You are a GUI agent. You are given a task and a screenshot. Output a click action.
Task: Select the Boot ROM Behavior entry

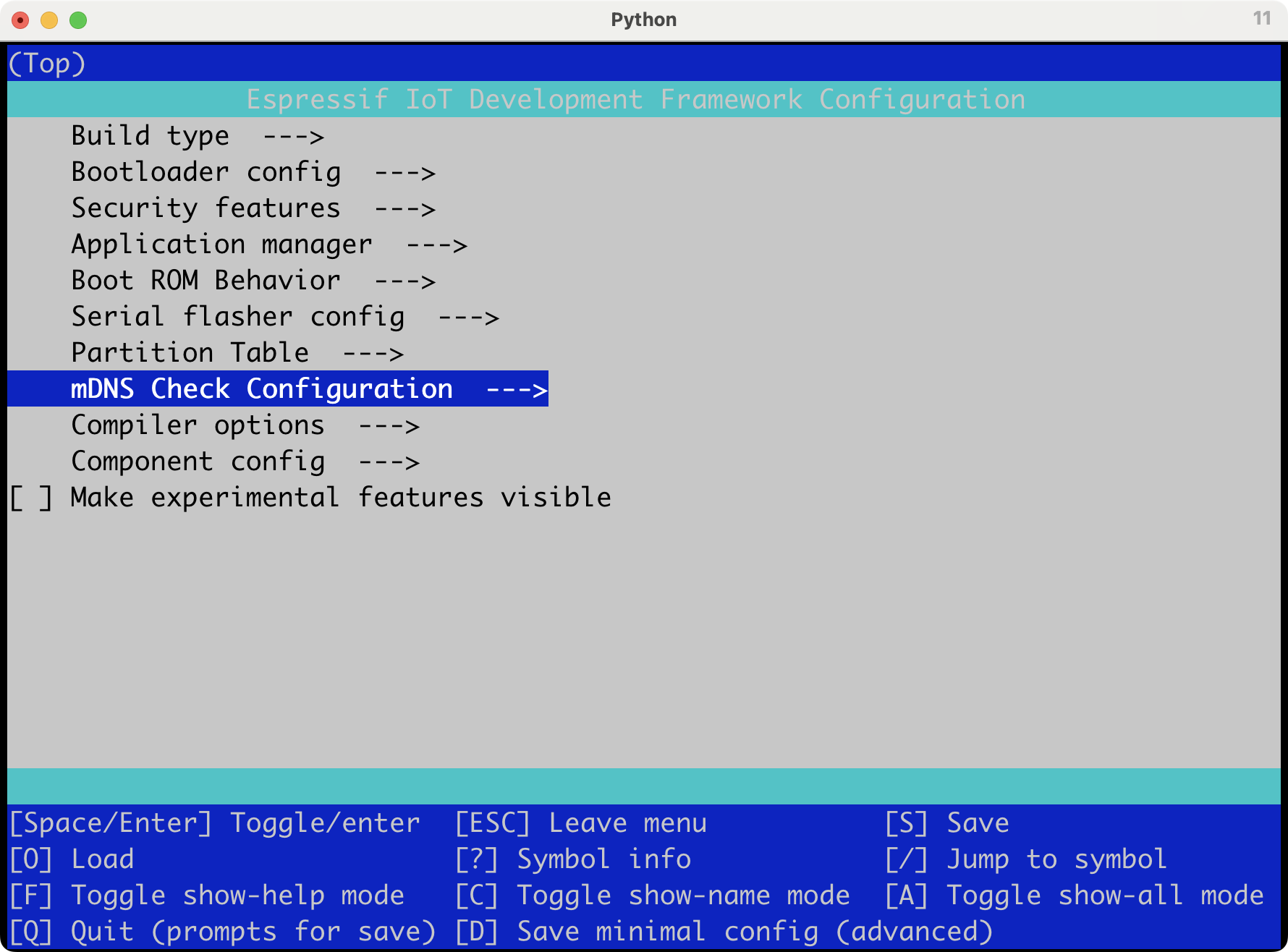coord(253,281)
